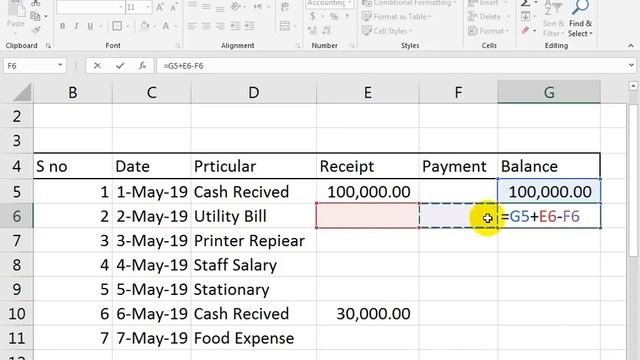
Task: Select row 6 header
Action: (16, 216)
